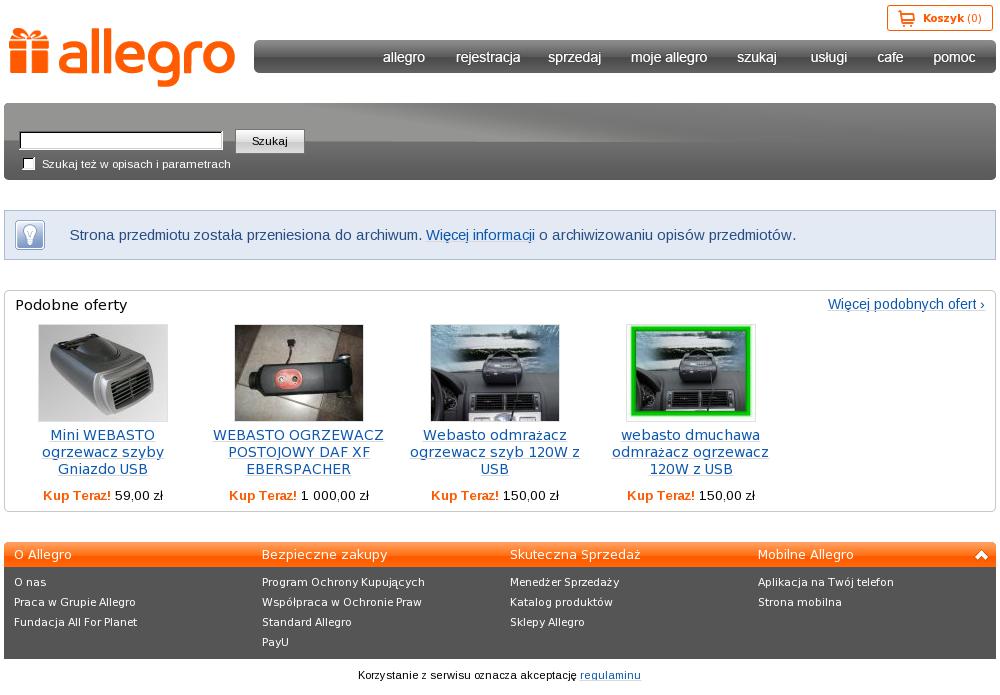Visit 'cafe' from the navigation bar
Screen dimensions: 1000x695
point(890,57)
